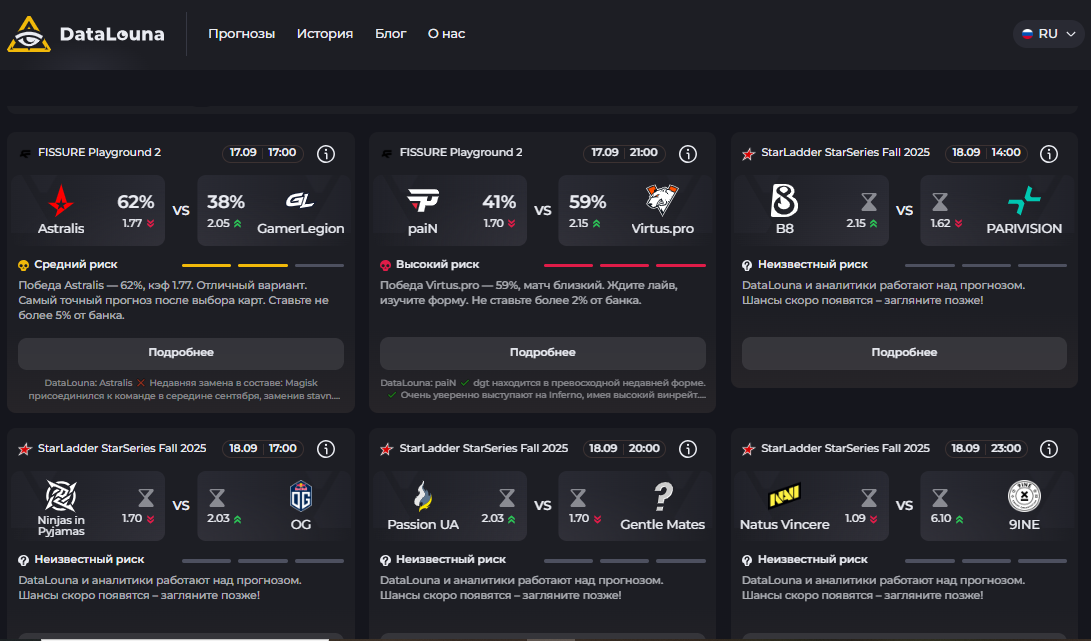The width and height of the screenshot is (1091, 641).
Task: Open info icon for Passion UA vs Gentle Mates
Action: click(687, 449)
